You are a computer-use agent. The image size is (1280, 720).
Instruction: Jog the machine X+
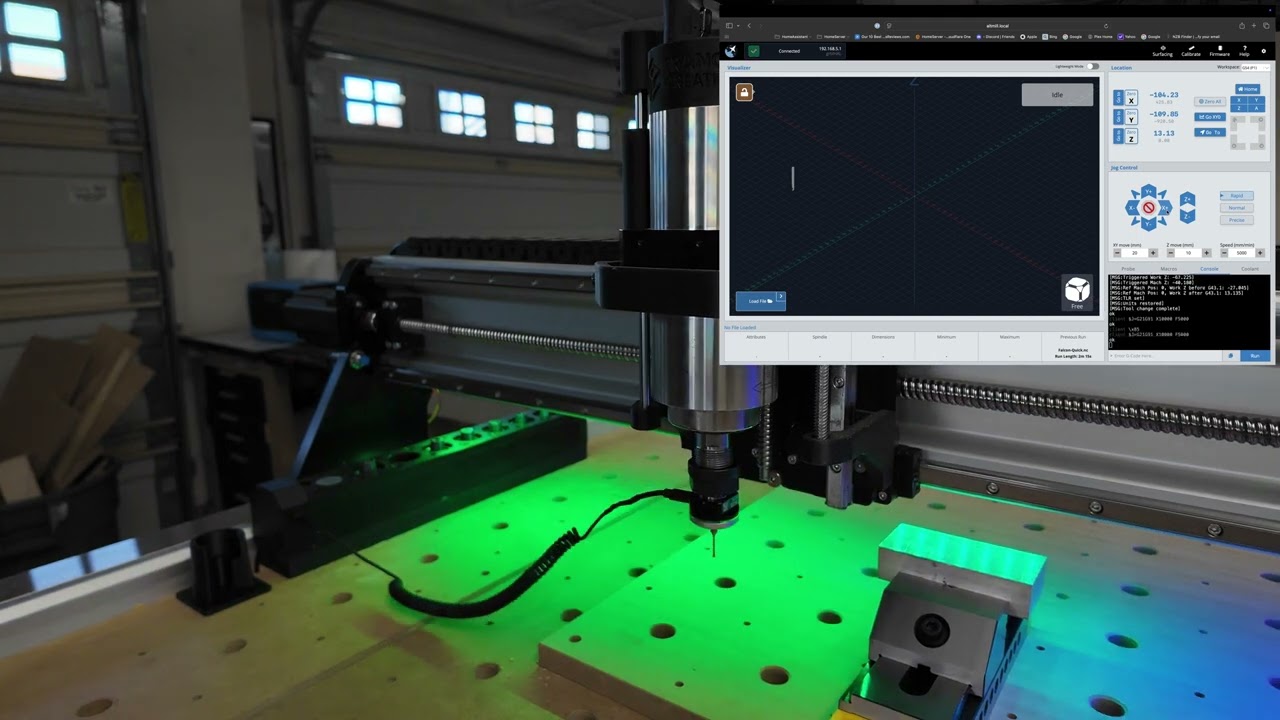point(1165,208)
